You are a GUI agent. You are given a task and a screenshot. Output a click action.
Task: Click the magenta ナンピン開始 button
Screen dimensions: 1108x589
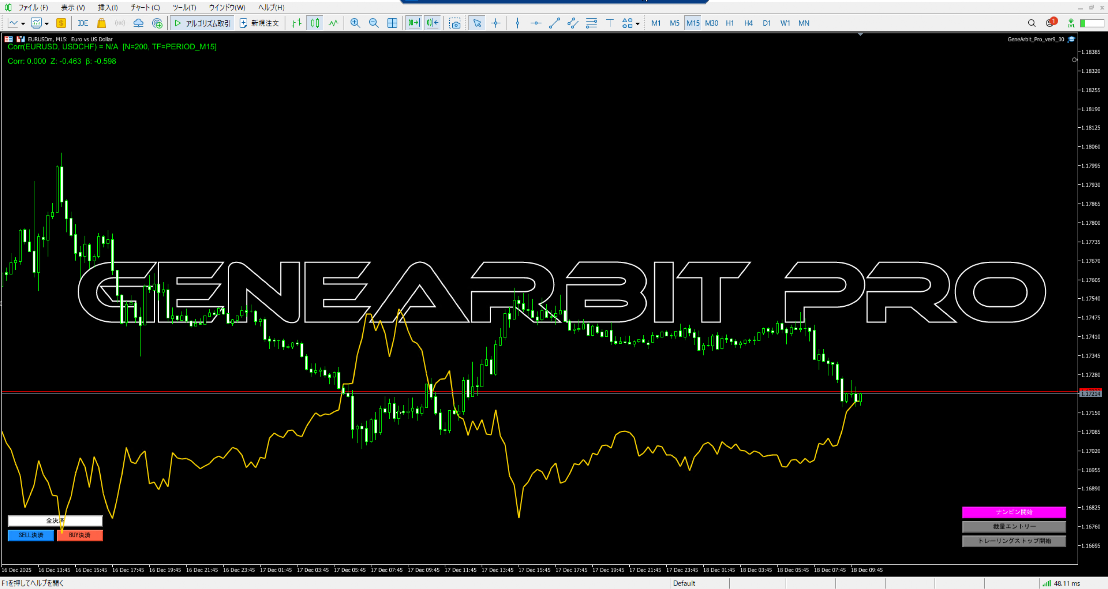[x=1013, y=512]
